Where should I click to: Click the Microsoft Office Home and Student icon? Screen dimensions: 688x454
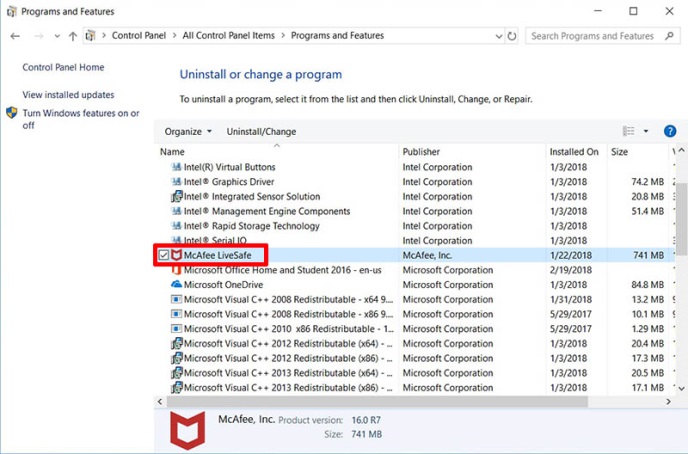click(176, 270)
